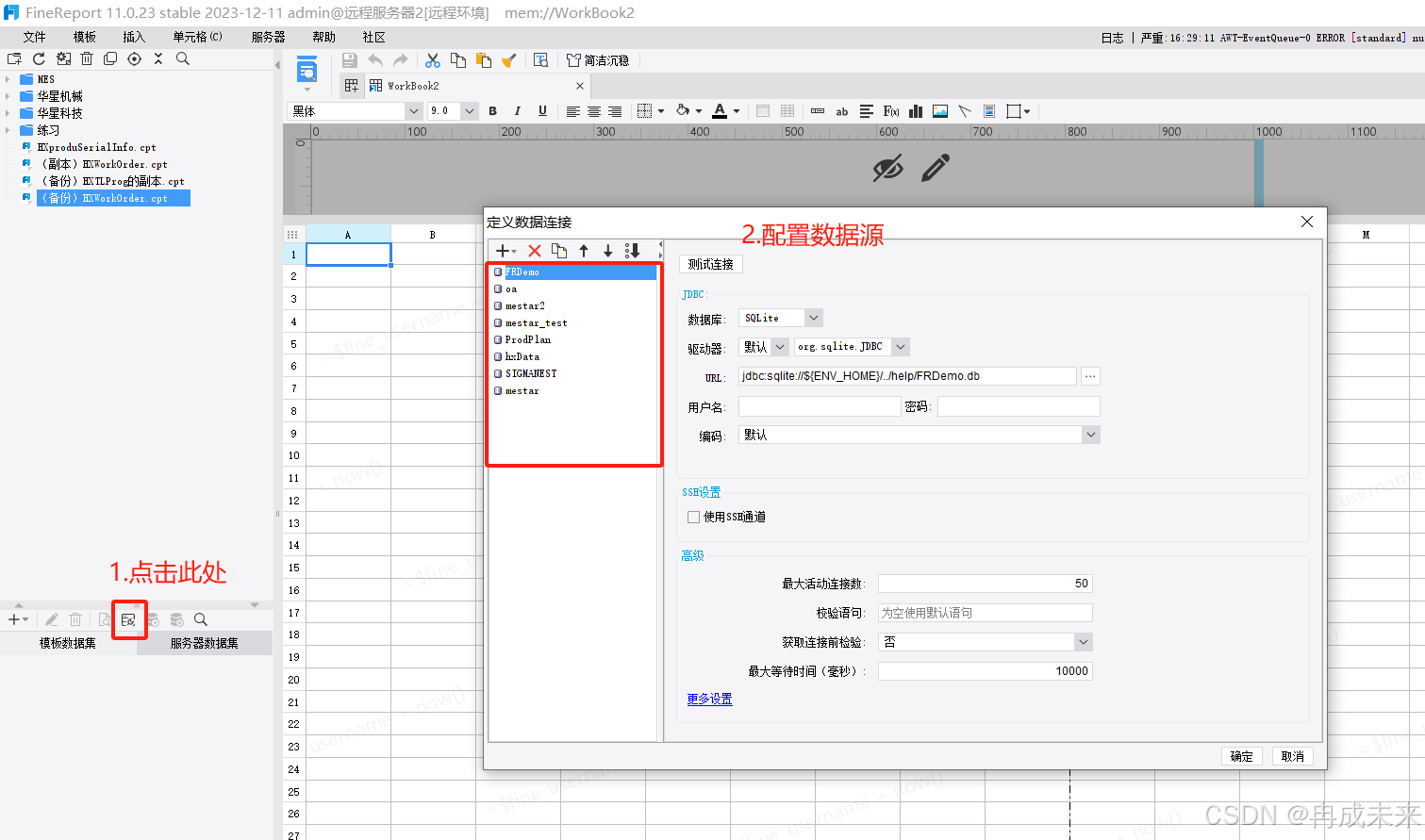Click the Paste clipboard icon
Screen dimensions: 1425x840
(484, 60)
